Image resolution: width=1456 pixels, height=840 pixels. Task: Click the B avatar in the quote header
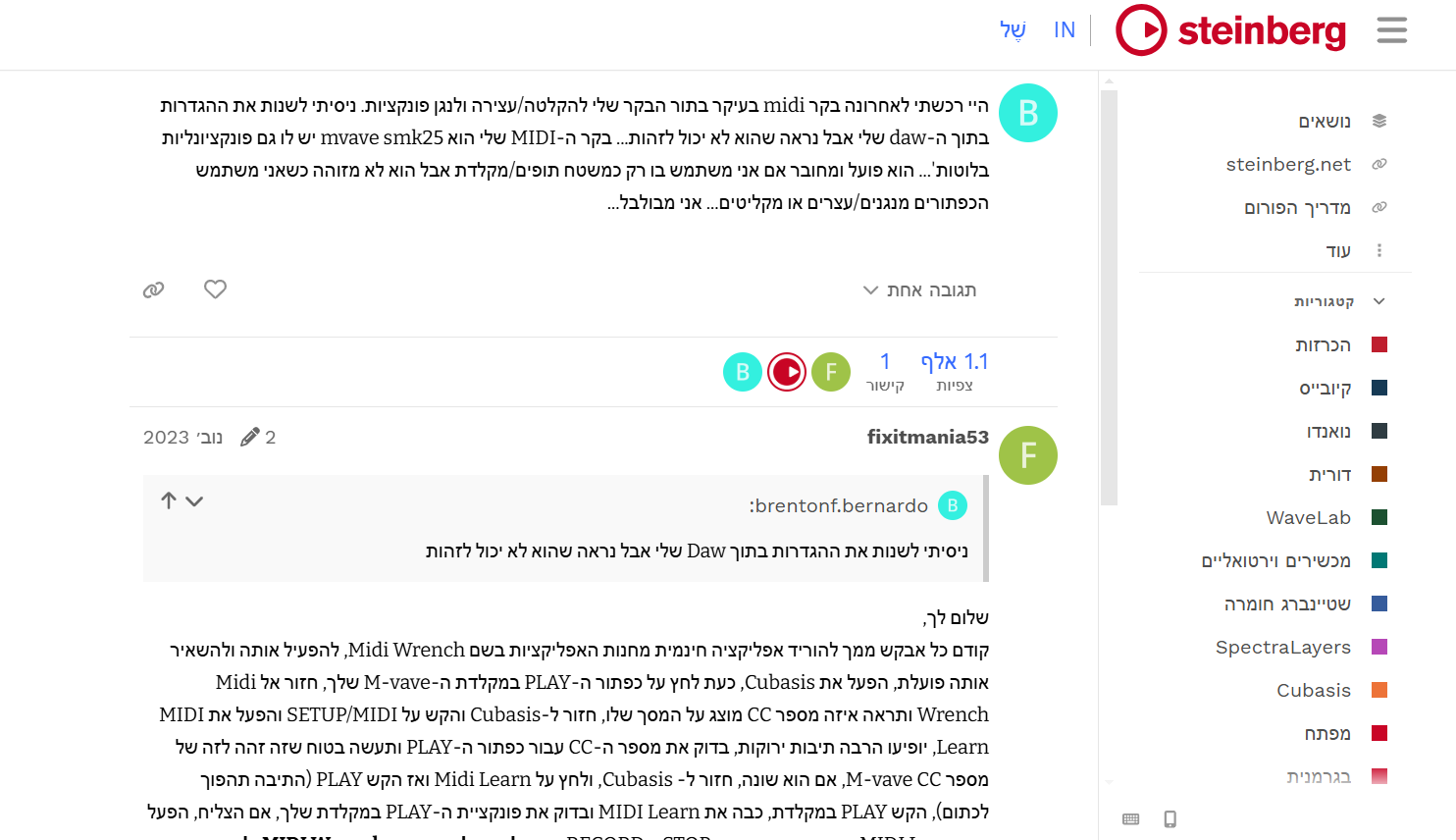(x=953, y=505)
